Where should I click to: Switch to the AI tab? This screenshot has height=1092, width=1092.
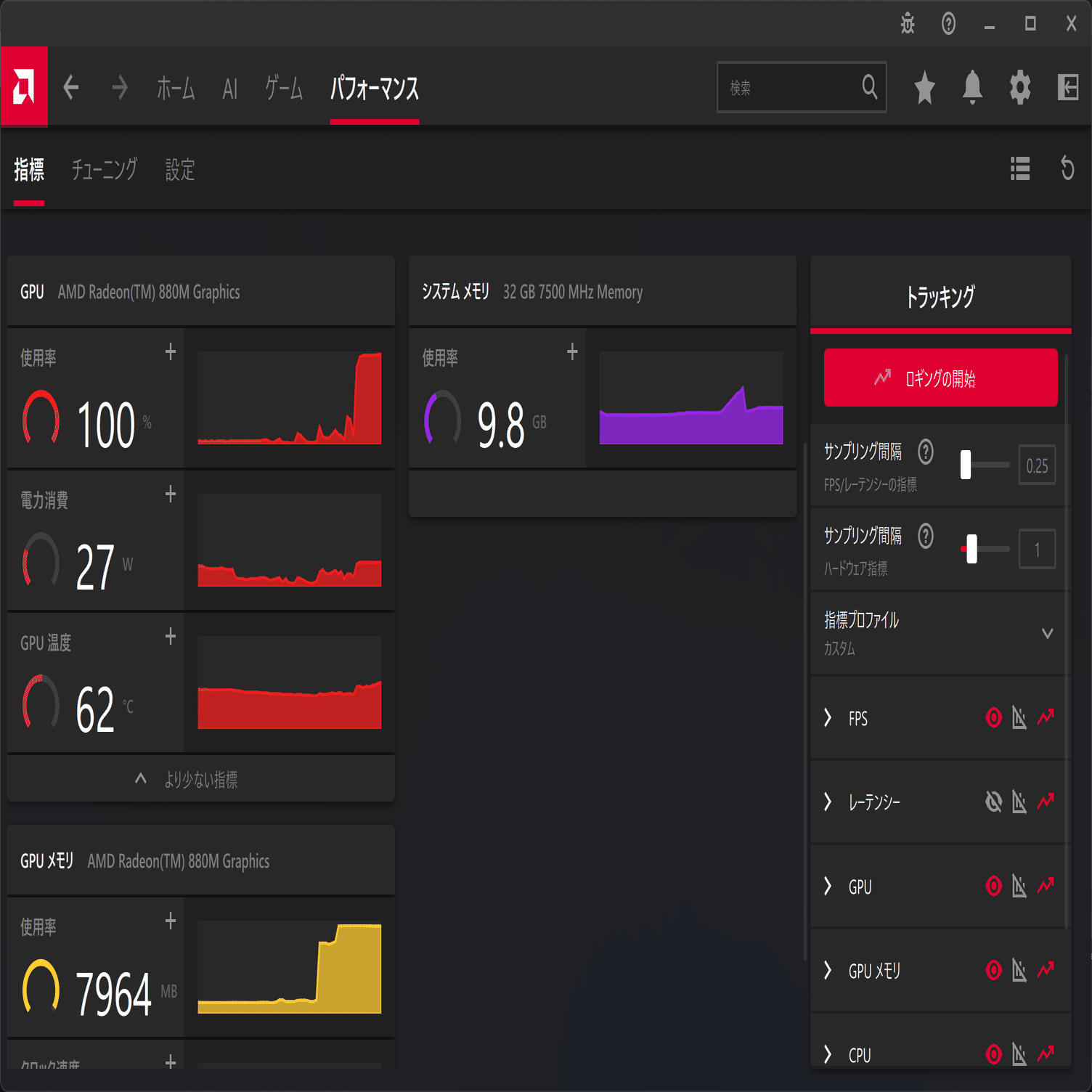coord(229,89)
